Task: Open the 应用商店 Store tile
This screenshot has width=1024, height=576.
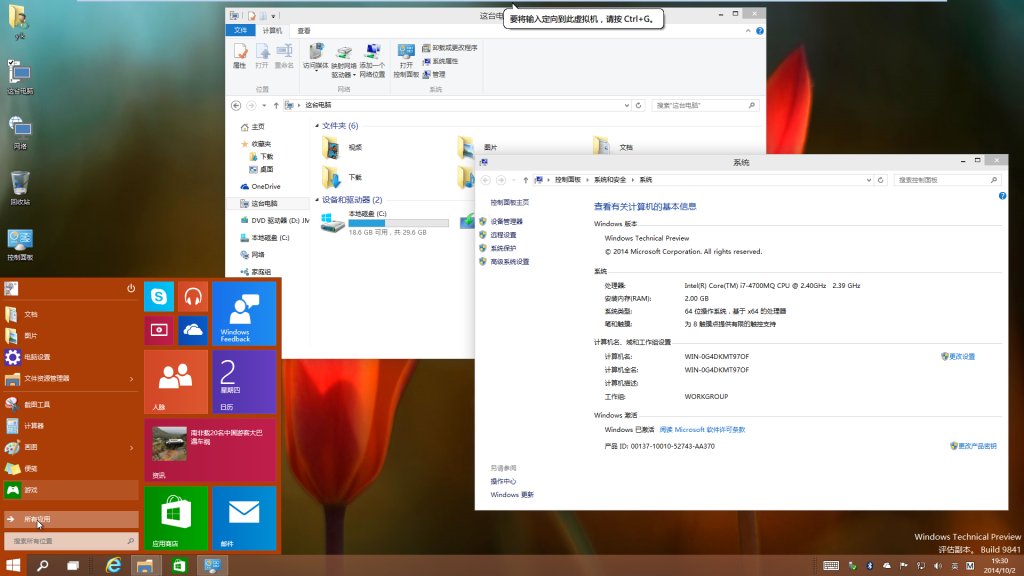Action: (176, 517)
